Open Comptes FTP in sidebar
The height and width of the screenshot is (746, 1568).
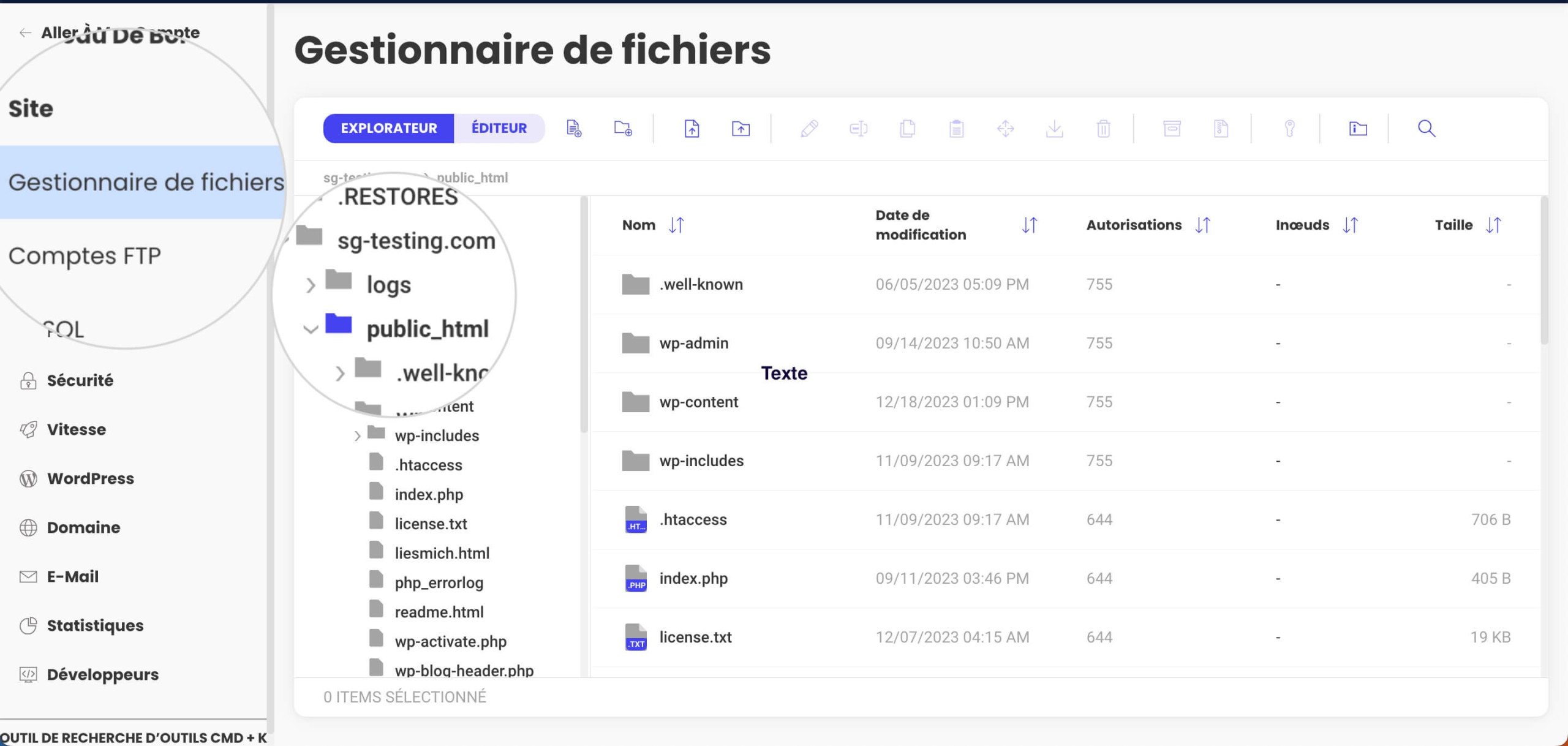[85, 255]
